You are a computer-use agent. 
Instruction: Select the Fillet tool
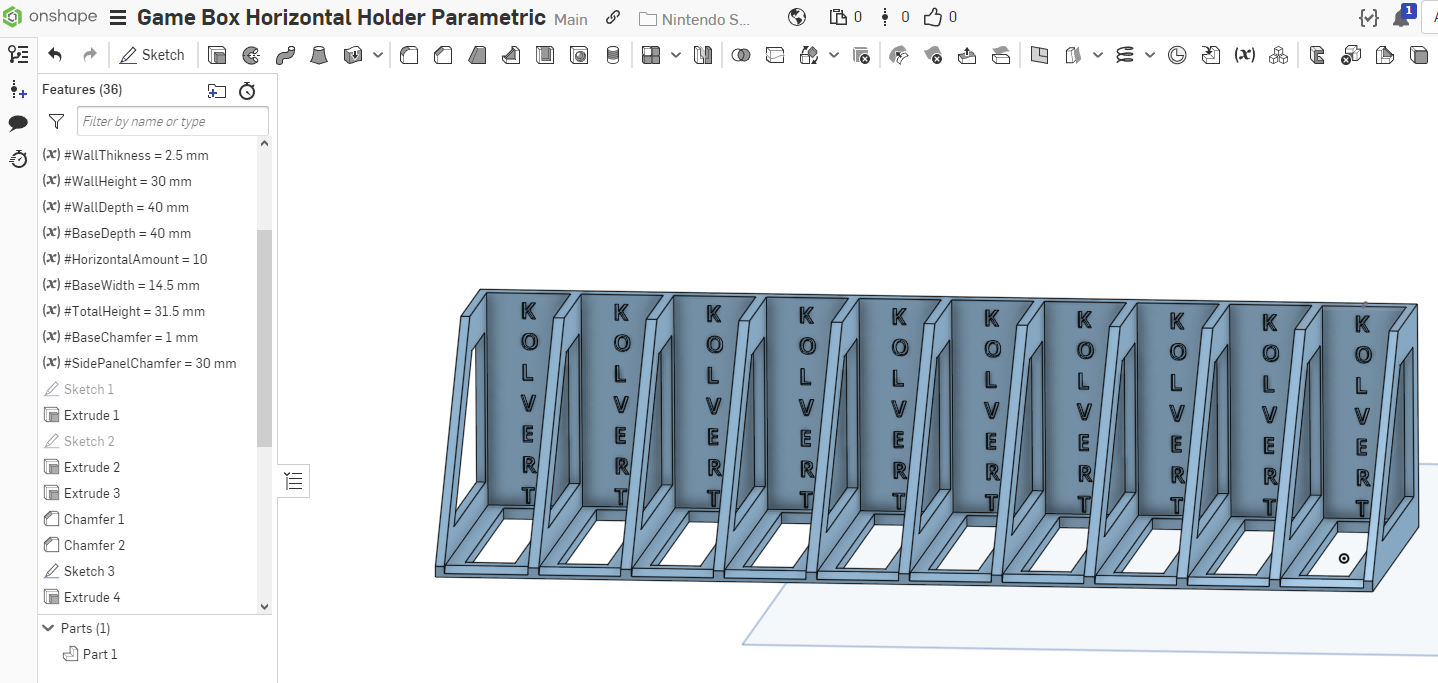point(409,55)
